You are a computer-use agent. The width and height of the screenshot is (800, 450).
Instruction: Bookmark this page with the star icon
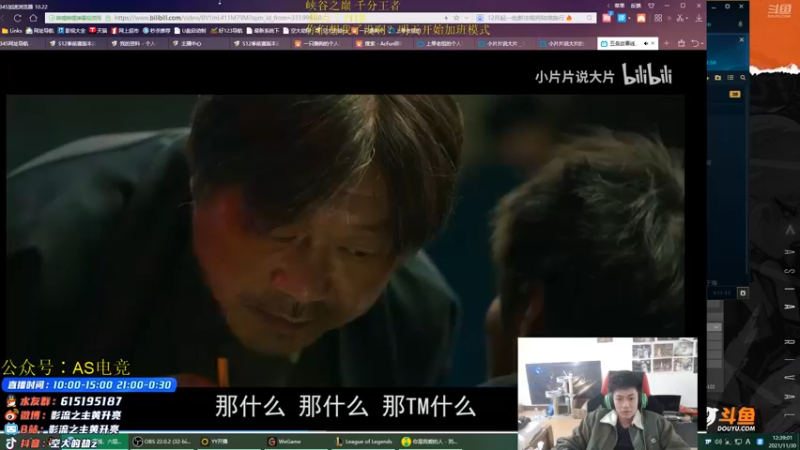coord(457,18)
